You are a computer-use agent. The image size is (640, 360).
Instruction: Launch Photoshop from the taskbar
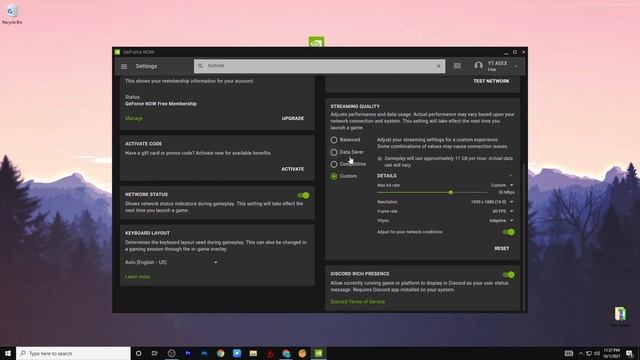204,353
